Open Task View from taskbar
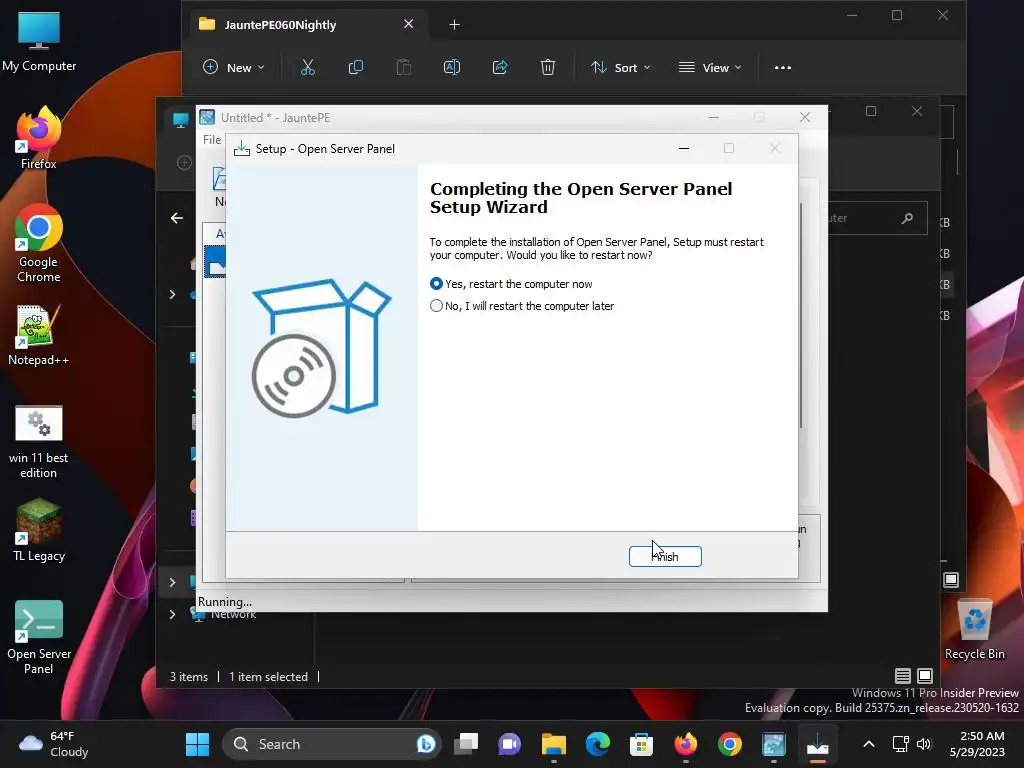This screenshot has height=768, width=1024. [x=466, y=744]
